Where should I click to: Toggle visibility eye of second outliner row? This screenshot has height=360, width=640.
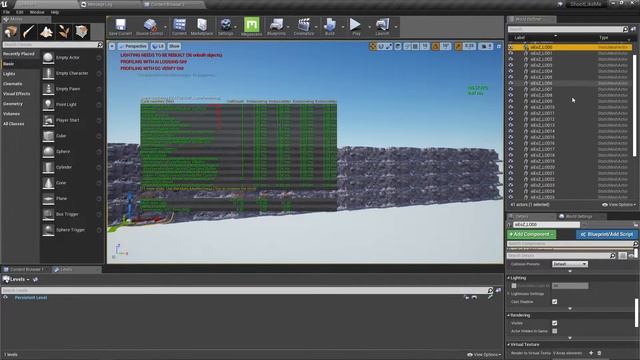tap(511, 53)
